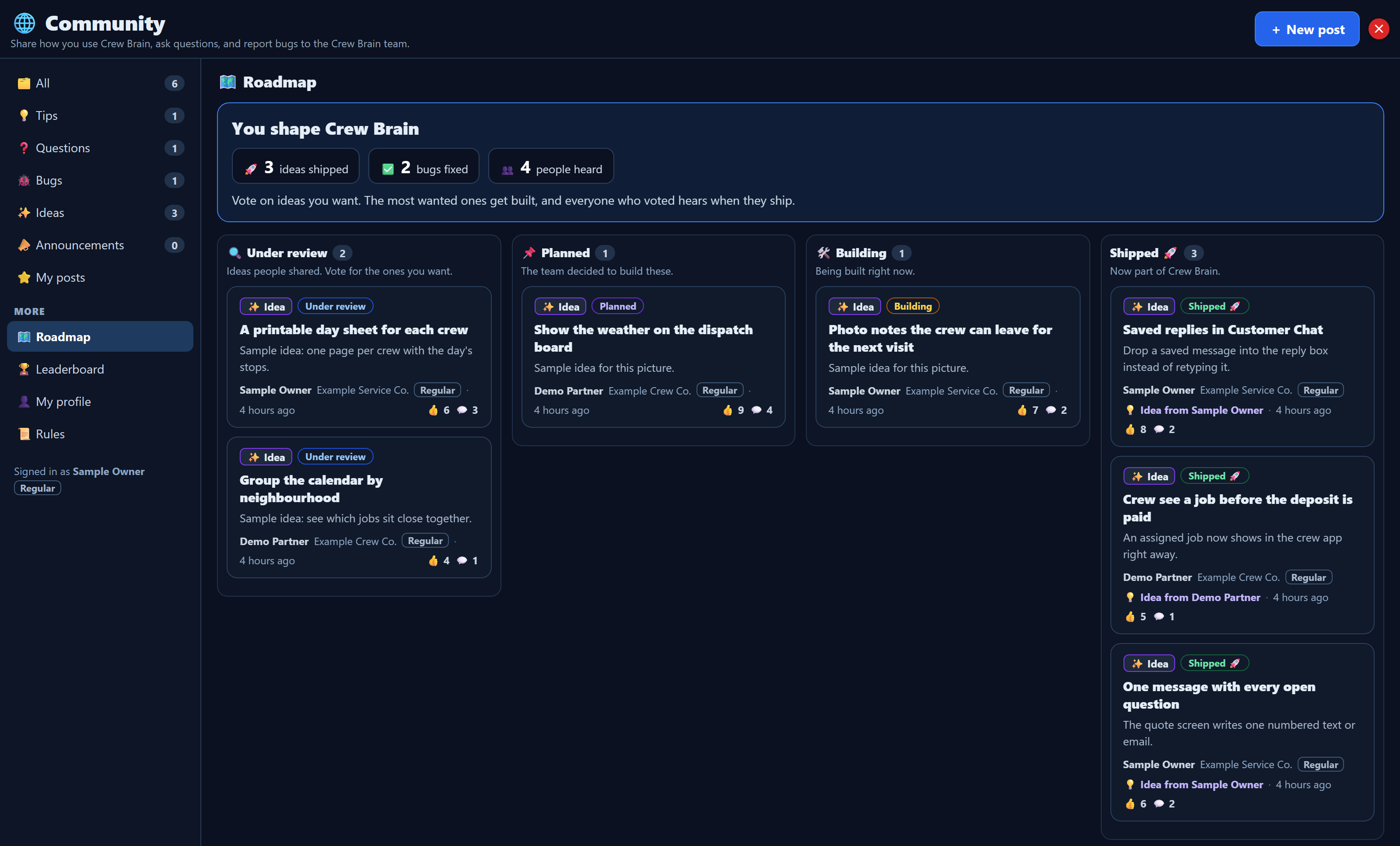This screenshot has width=1400, height=846.
Task: Click Shipped badge on Saved replies card
Action: (1214, 306)
